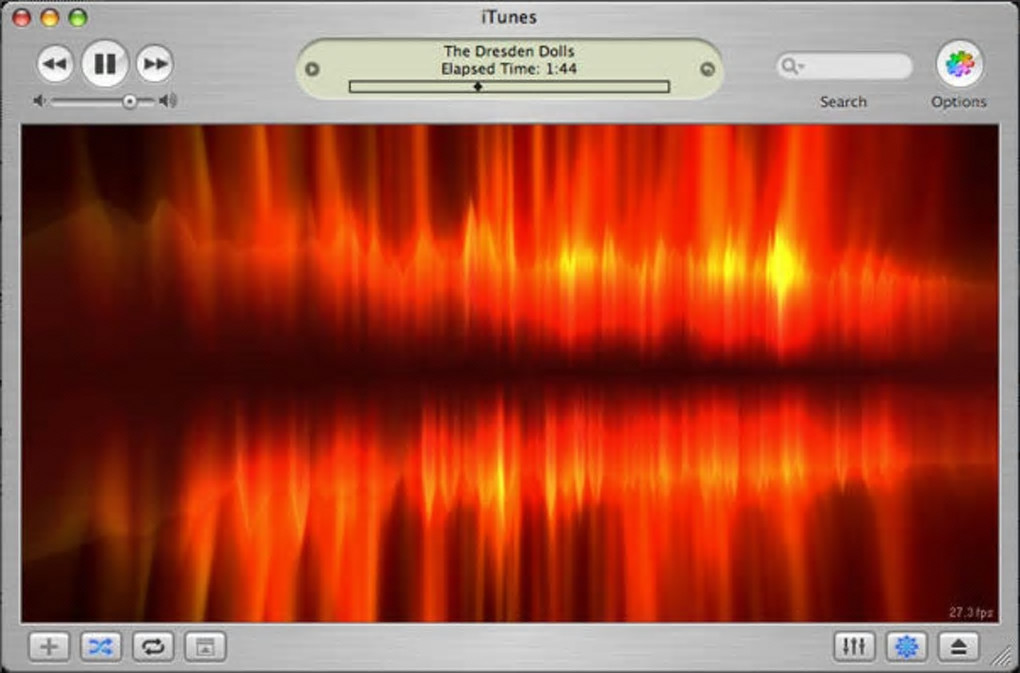Click the song progress bar diamond
This screenshot has width=1020, height=673.
click(477, 86)
